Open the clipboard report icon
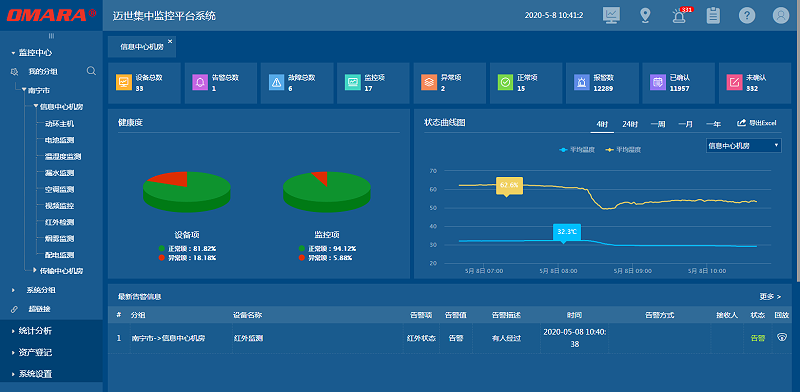This screenshot has width=800, height=392. pyautogui.click(x=713, y=15)
